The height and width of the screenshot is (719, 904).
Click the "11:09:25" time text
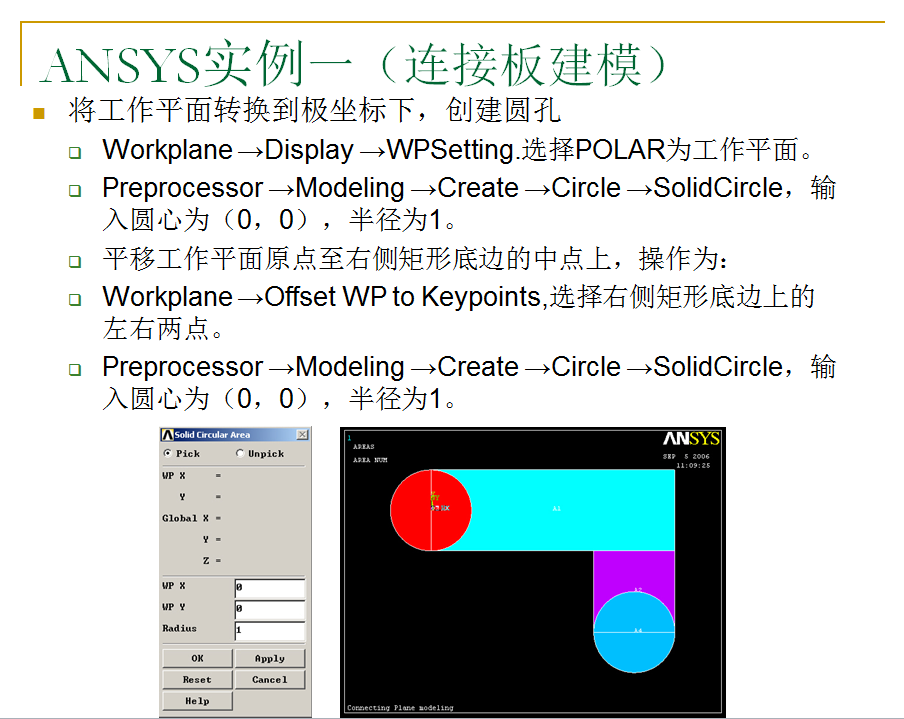(693, 465)
